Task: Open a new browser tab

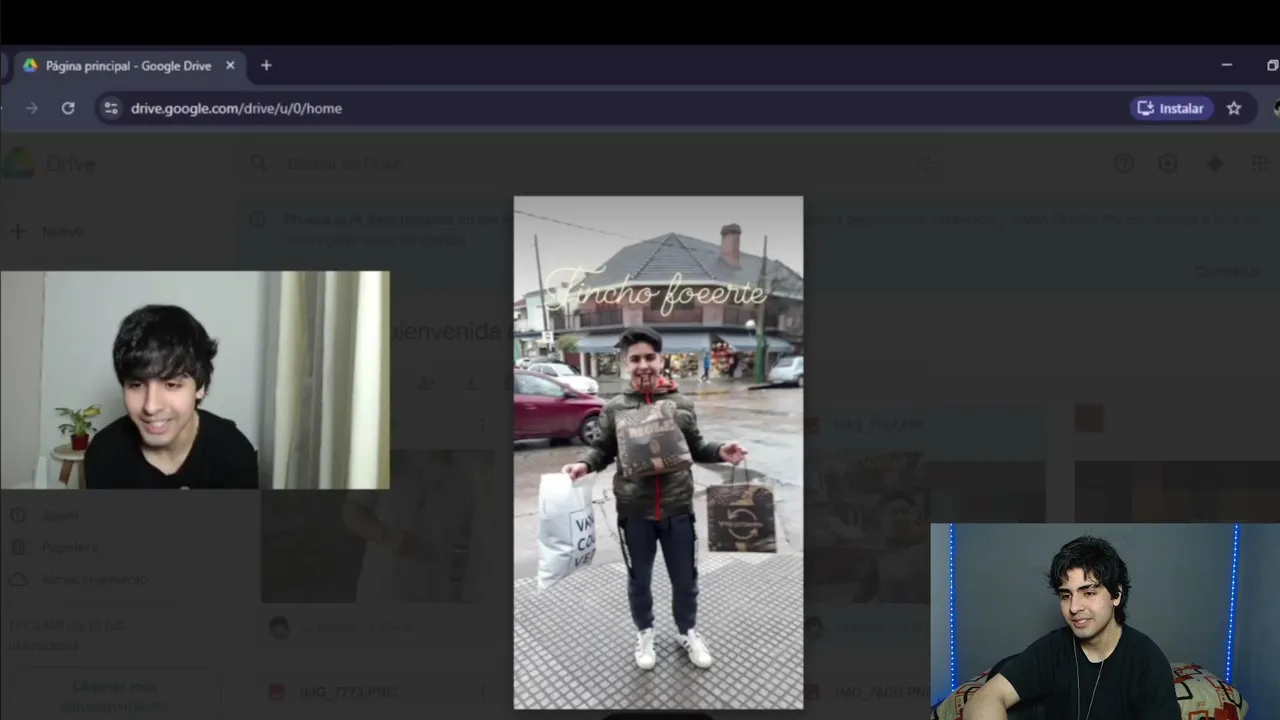Action: pyautogui.click(x=266, y=66)
